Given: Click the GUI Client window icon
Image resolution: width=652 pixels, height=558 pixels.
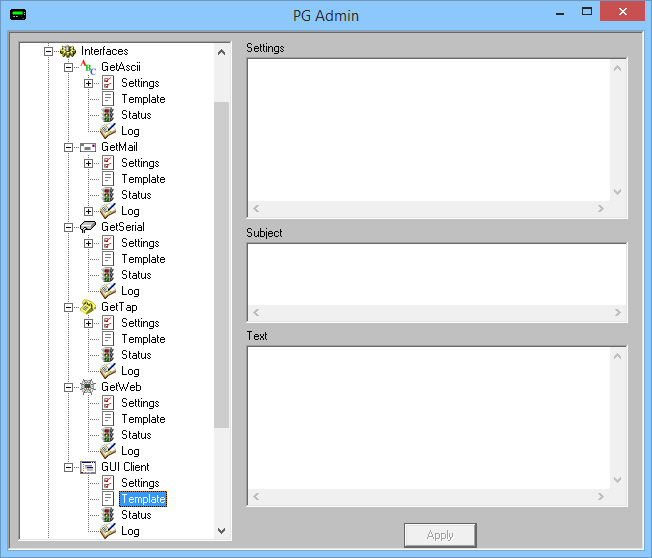Looking at the screenshot, I should pyautogui.click(x=88, y=467).
